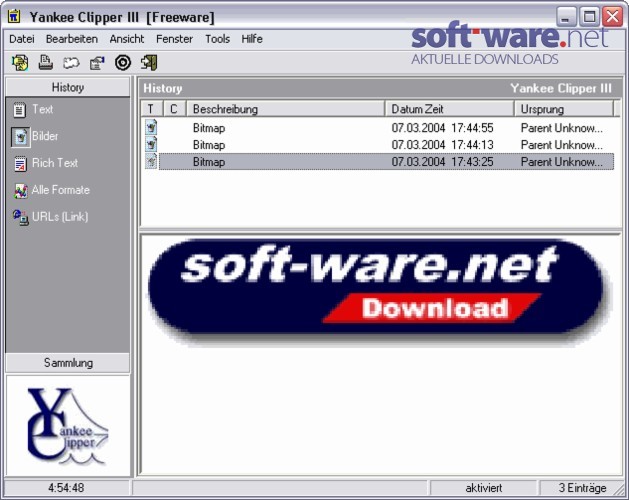
Task: Click date 07.03.2004 17:44:55
Action: pos(442,128)
